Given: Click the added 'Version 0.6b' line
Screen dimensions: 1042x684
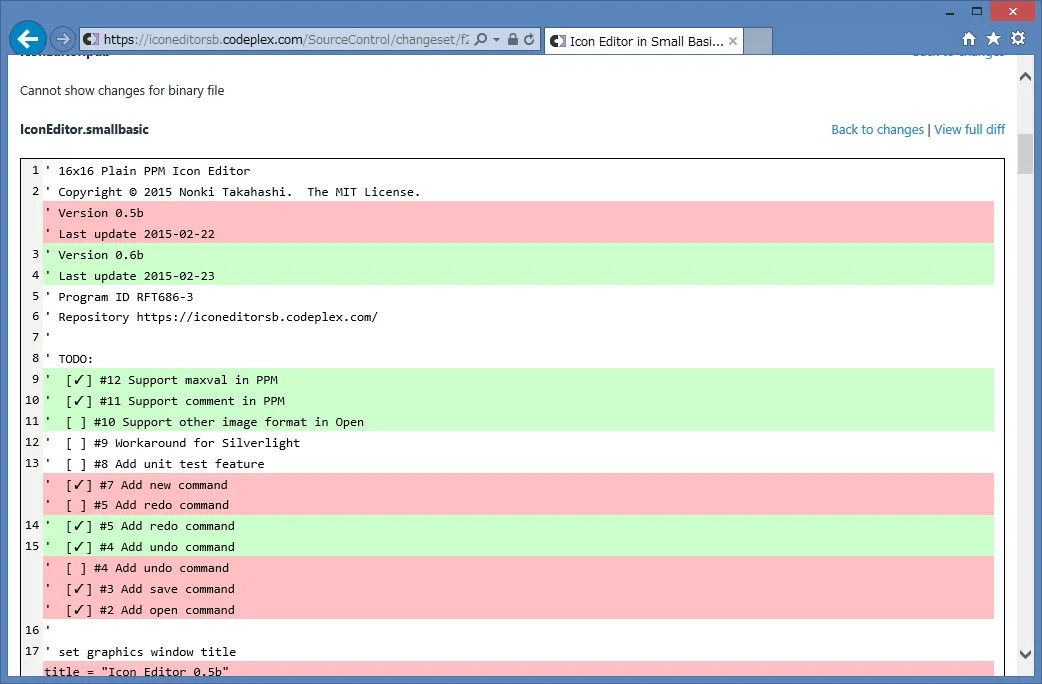Looking at the screenshot, I should click(519, 255).
